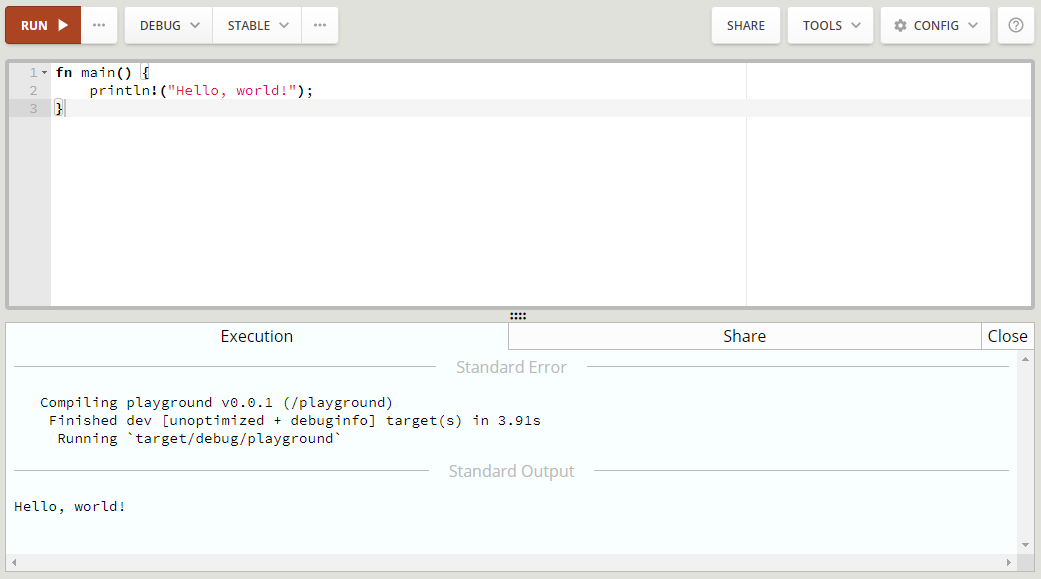Click the SHARE button
This screenshot has width=1041, height=579.
click(x=746, y=25)
